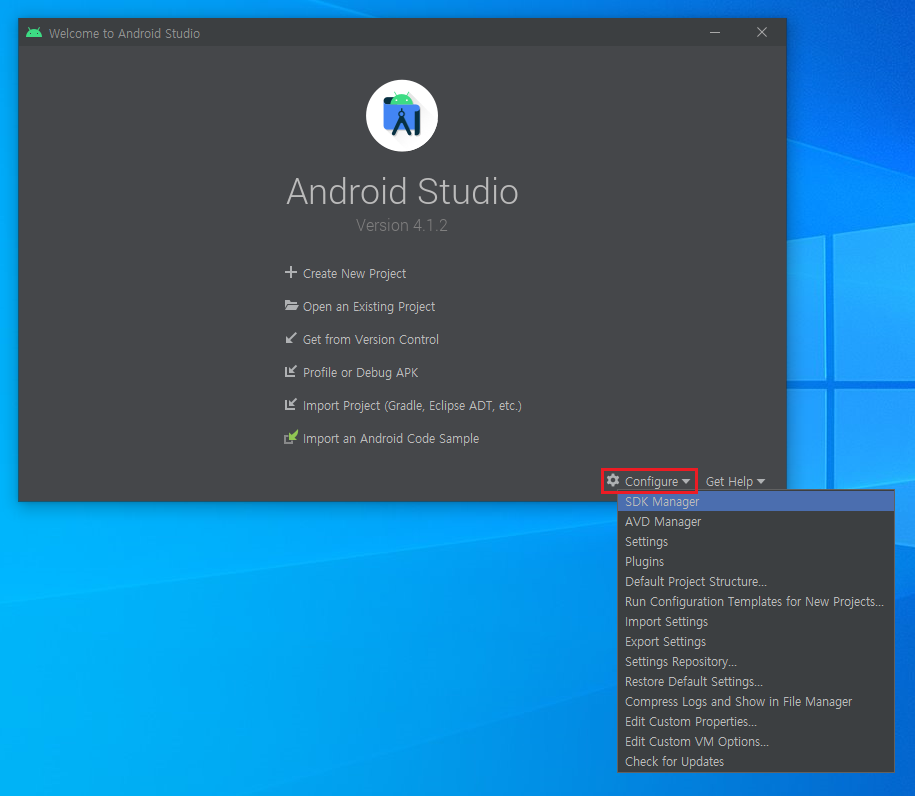Viewport: 915px width, 796px height.
Task: Select Check for Updates
Action: 756,762
